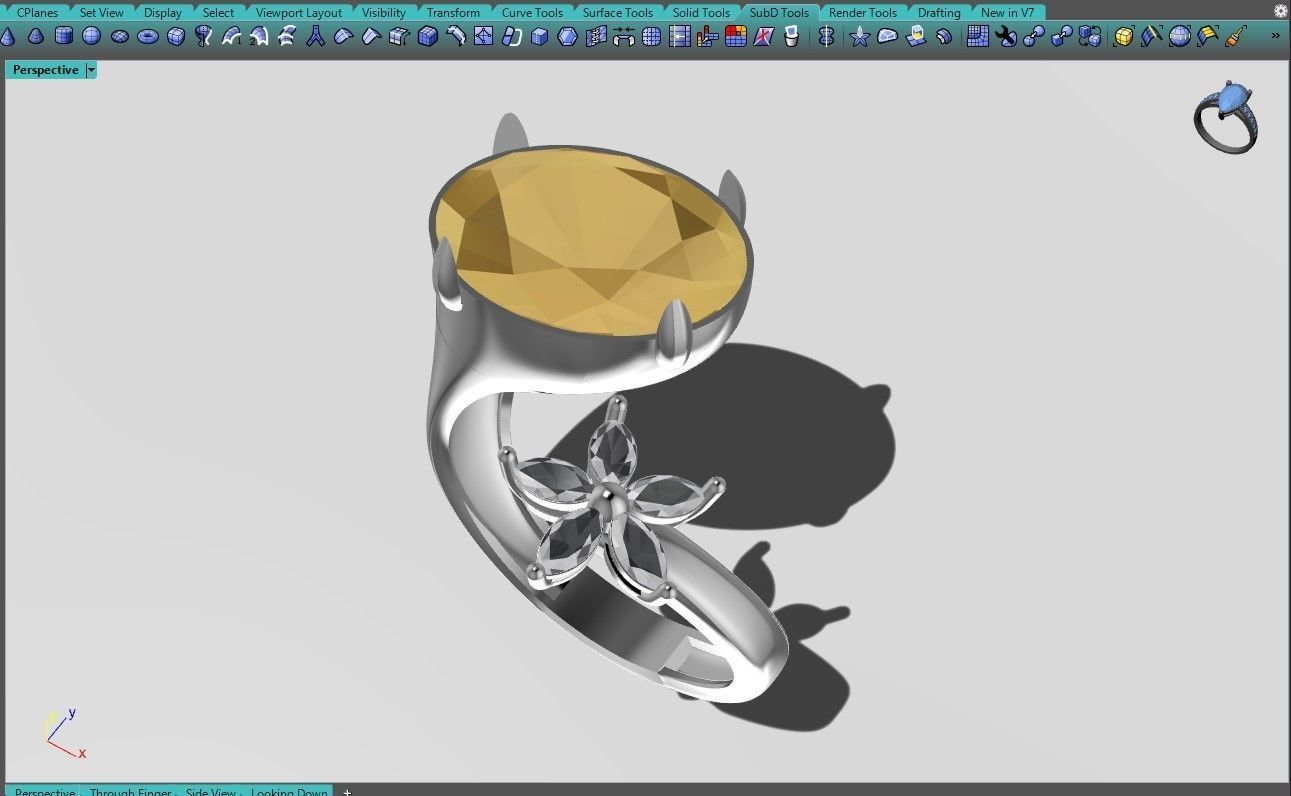Click the blue ring thumbnail in viewport corner

1226,118
